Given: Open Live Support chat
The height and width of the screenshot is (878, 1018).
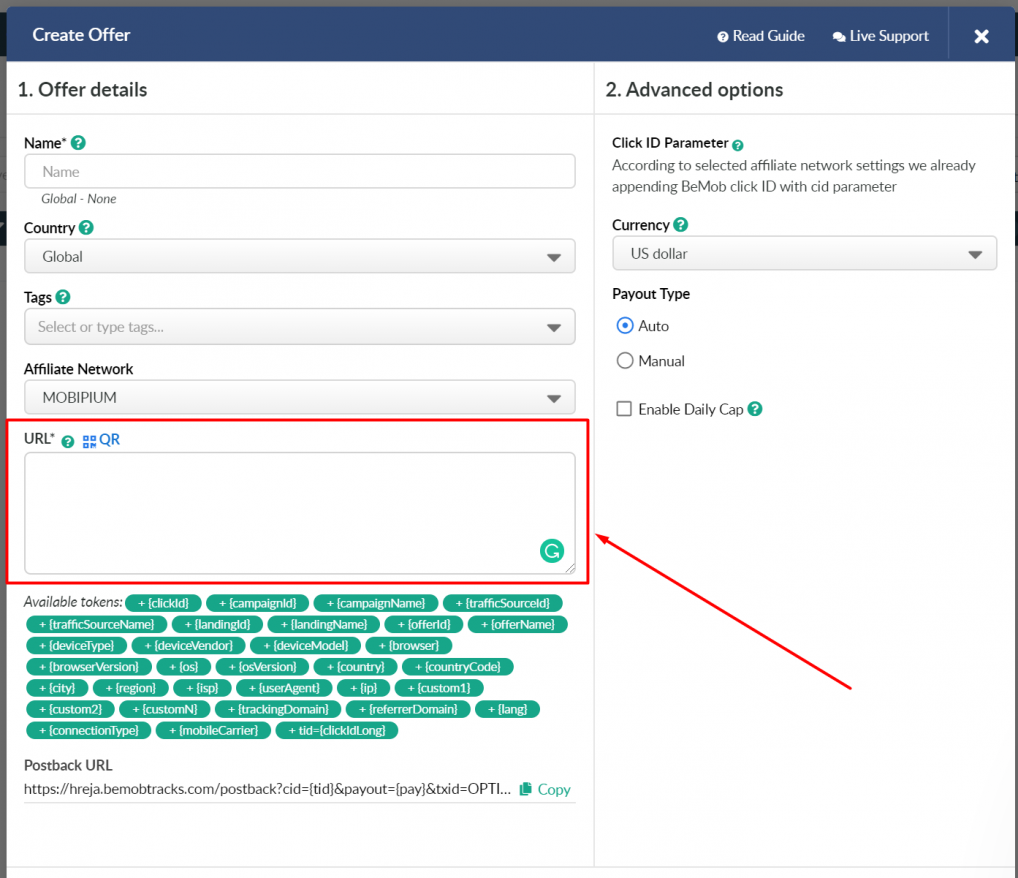Looking at the screenshot, I should (880, 36).
